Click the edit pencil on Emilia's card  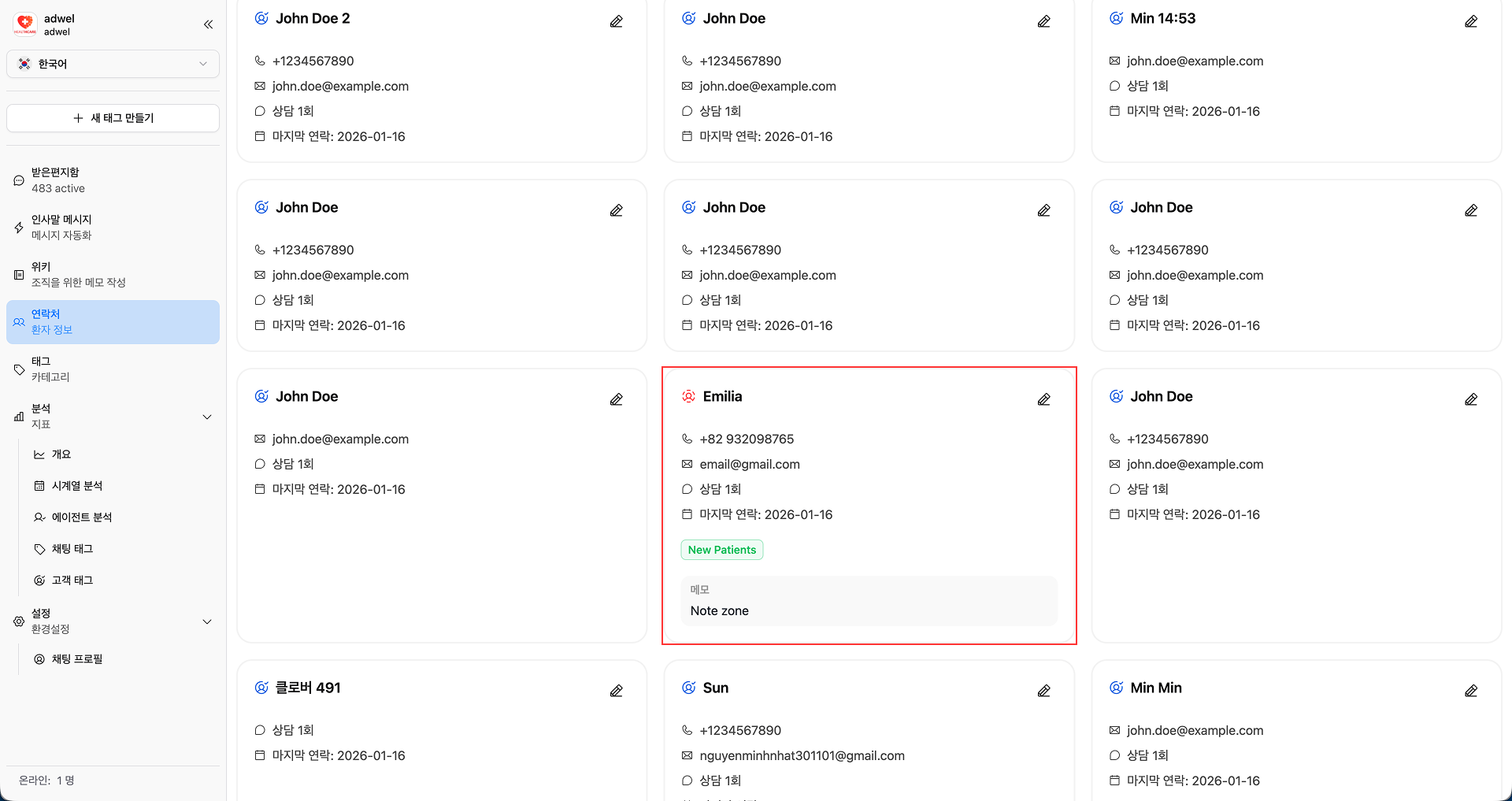point(1043,399)
